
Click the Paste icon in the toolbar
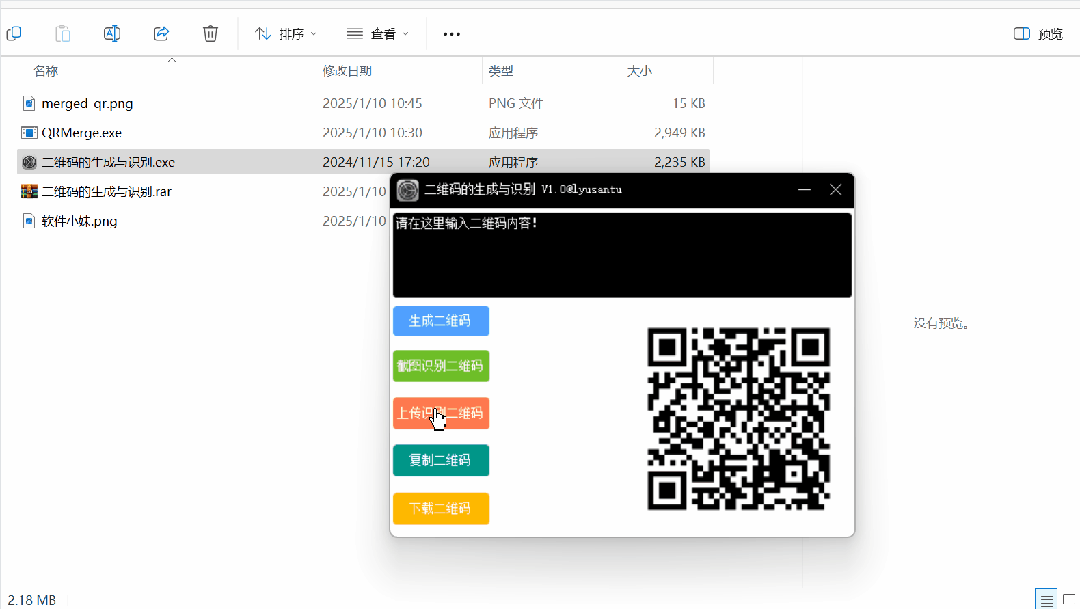pyautogui.click(x=62, y=33)
